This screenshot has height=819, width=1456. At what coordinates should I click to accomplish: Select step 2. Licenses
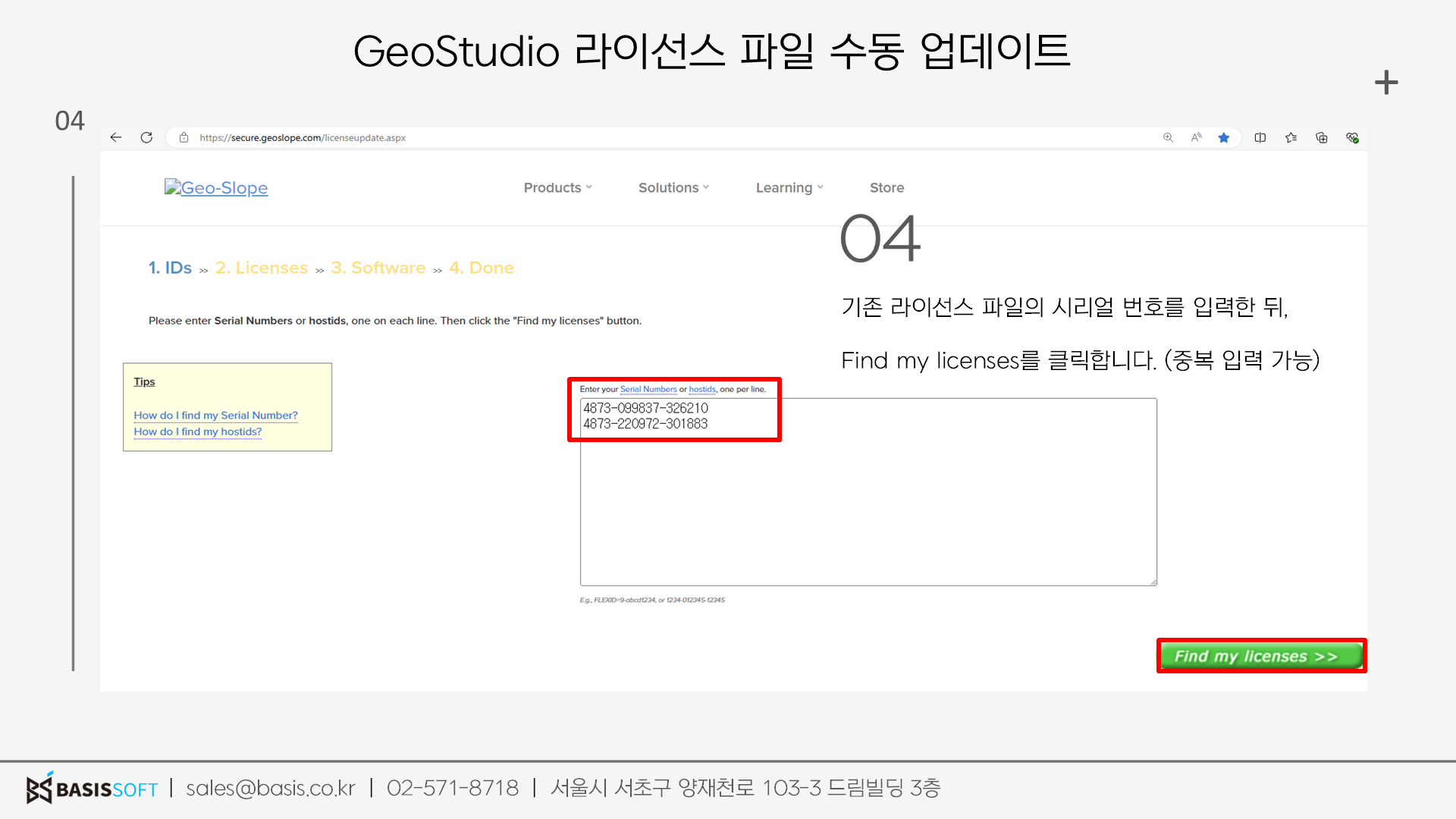click(262, 268)
